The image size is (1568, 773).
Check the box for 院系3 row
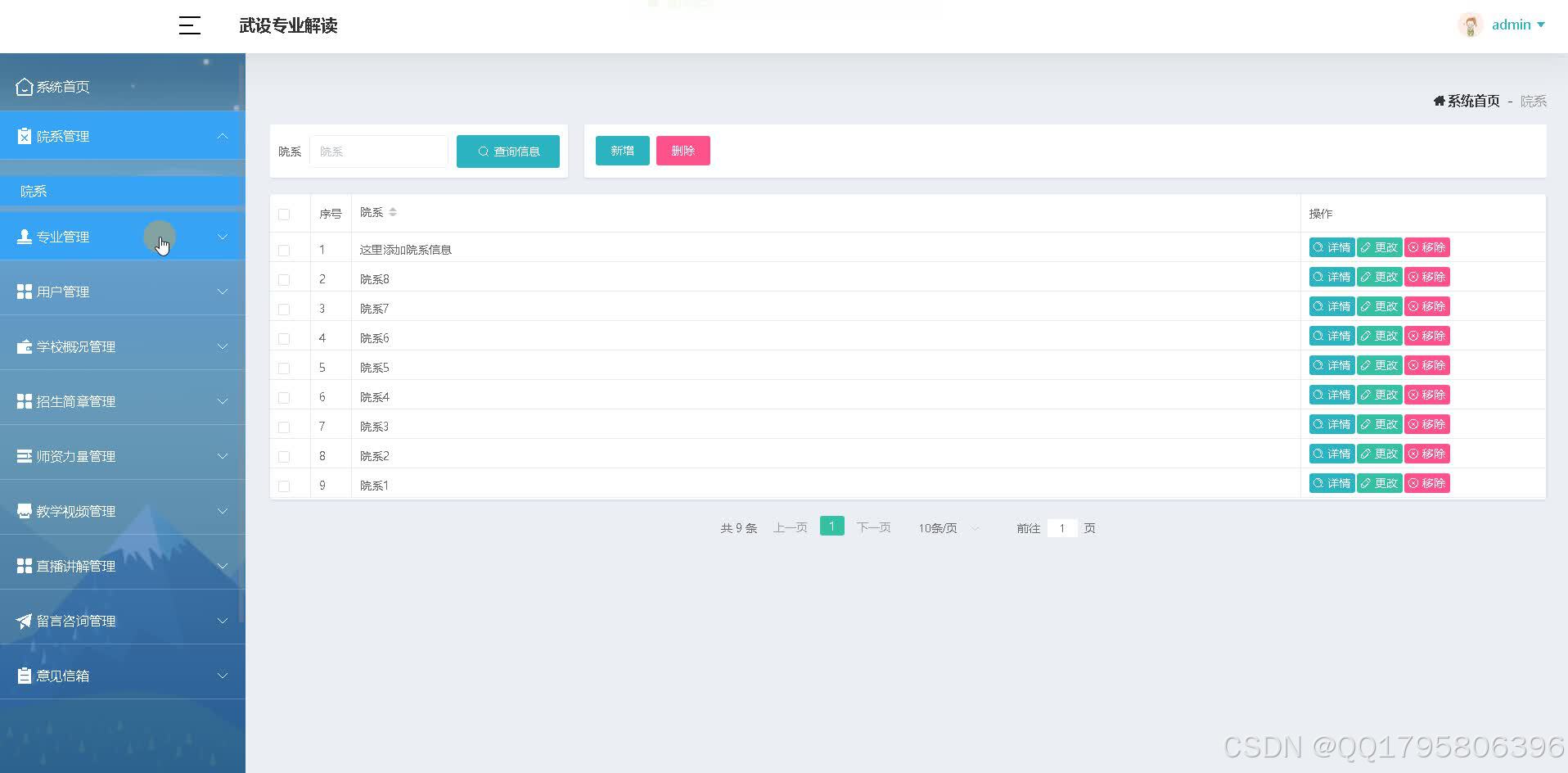(284, 427)
